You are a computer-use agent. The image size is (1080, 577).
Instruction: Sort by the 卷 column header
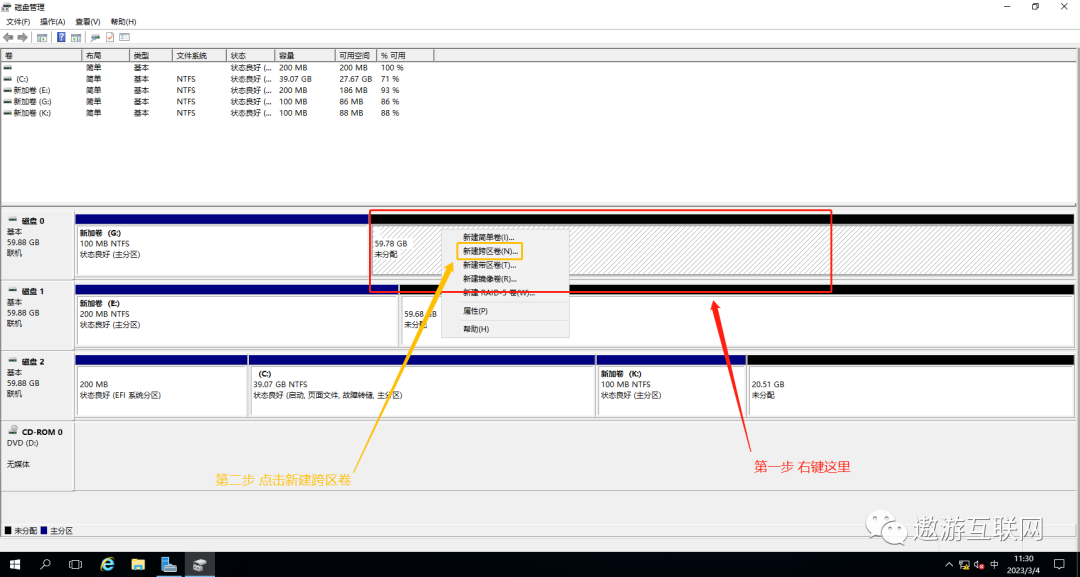coord(41,55)
